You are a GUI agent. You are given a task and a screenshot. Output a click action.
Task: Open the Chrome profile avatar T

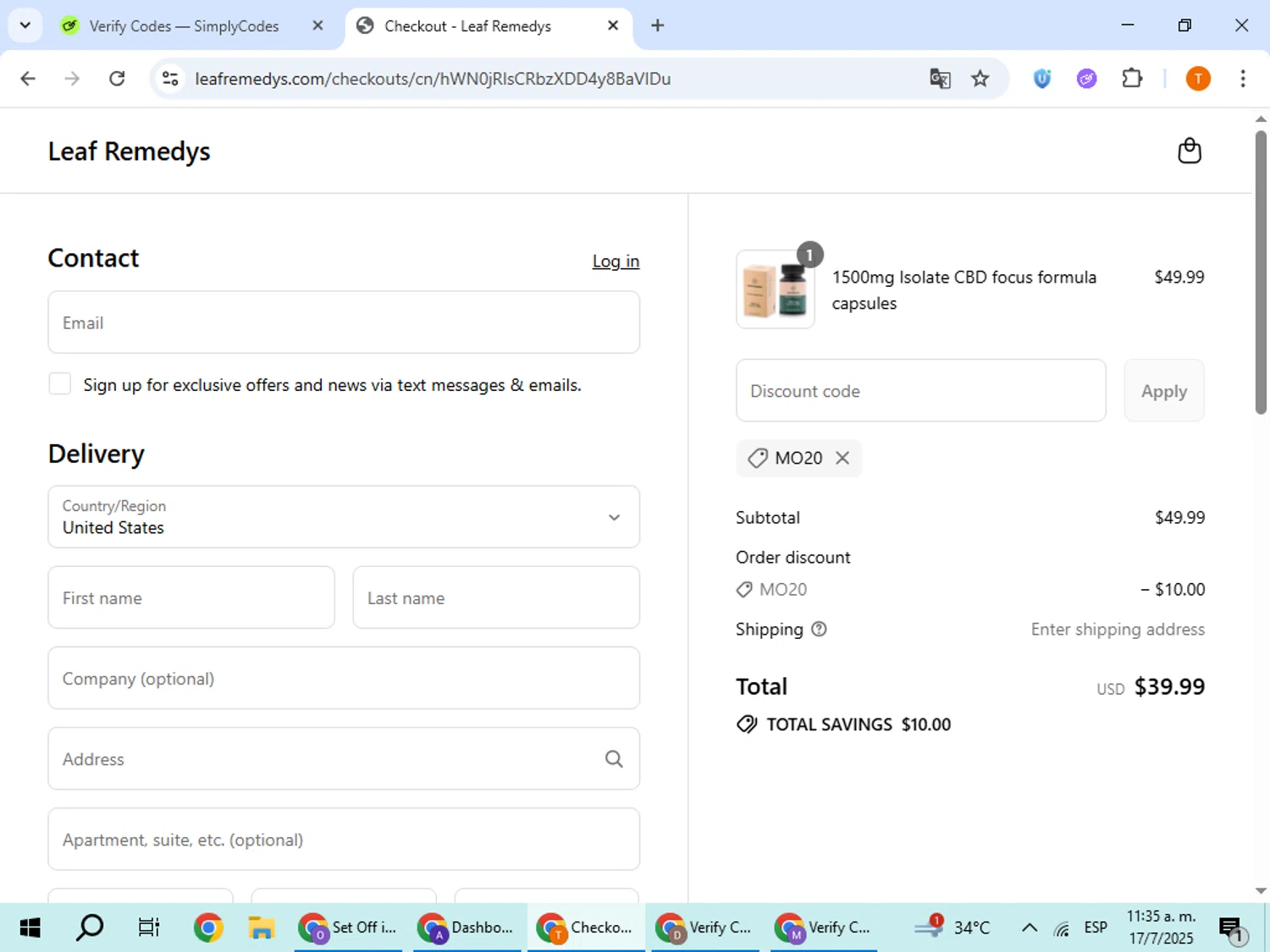coord(1198,79)
